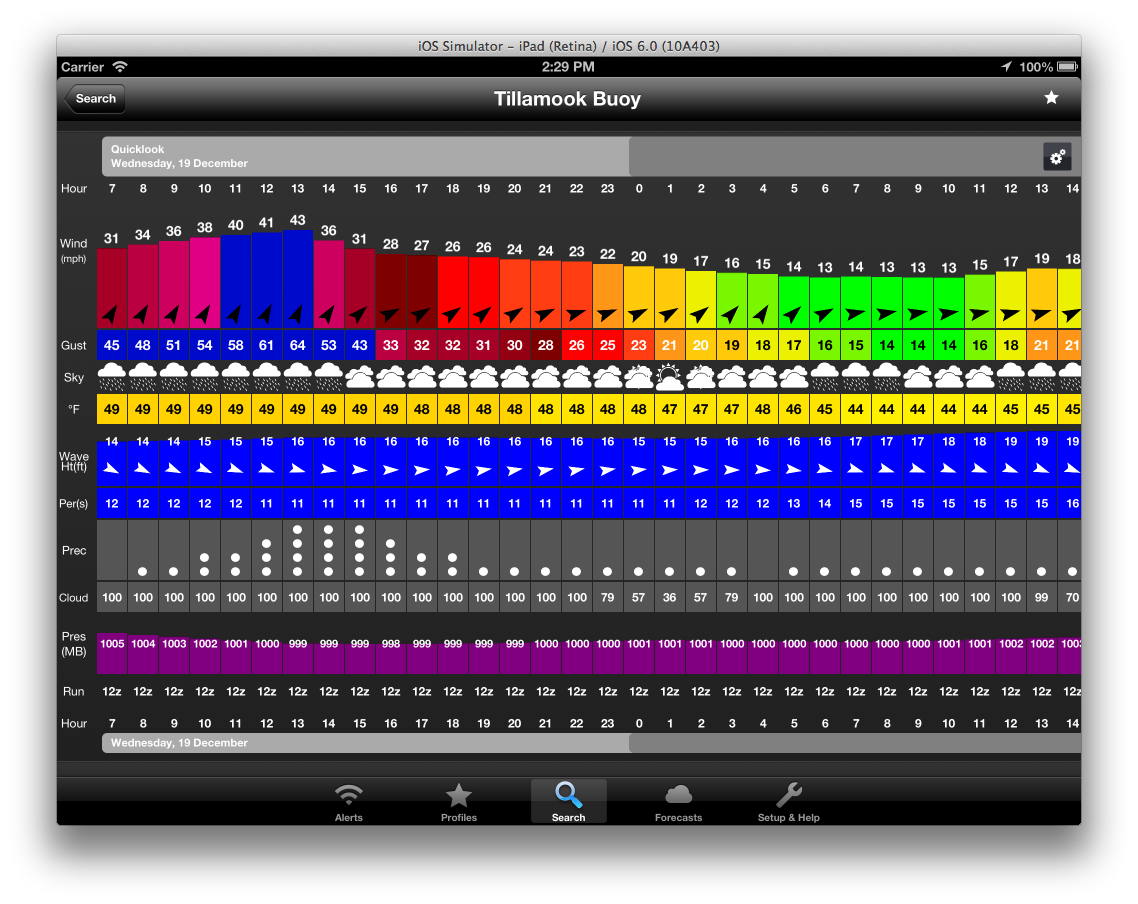
Task: Click the temperature cell showing 46
Action: 794,409
